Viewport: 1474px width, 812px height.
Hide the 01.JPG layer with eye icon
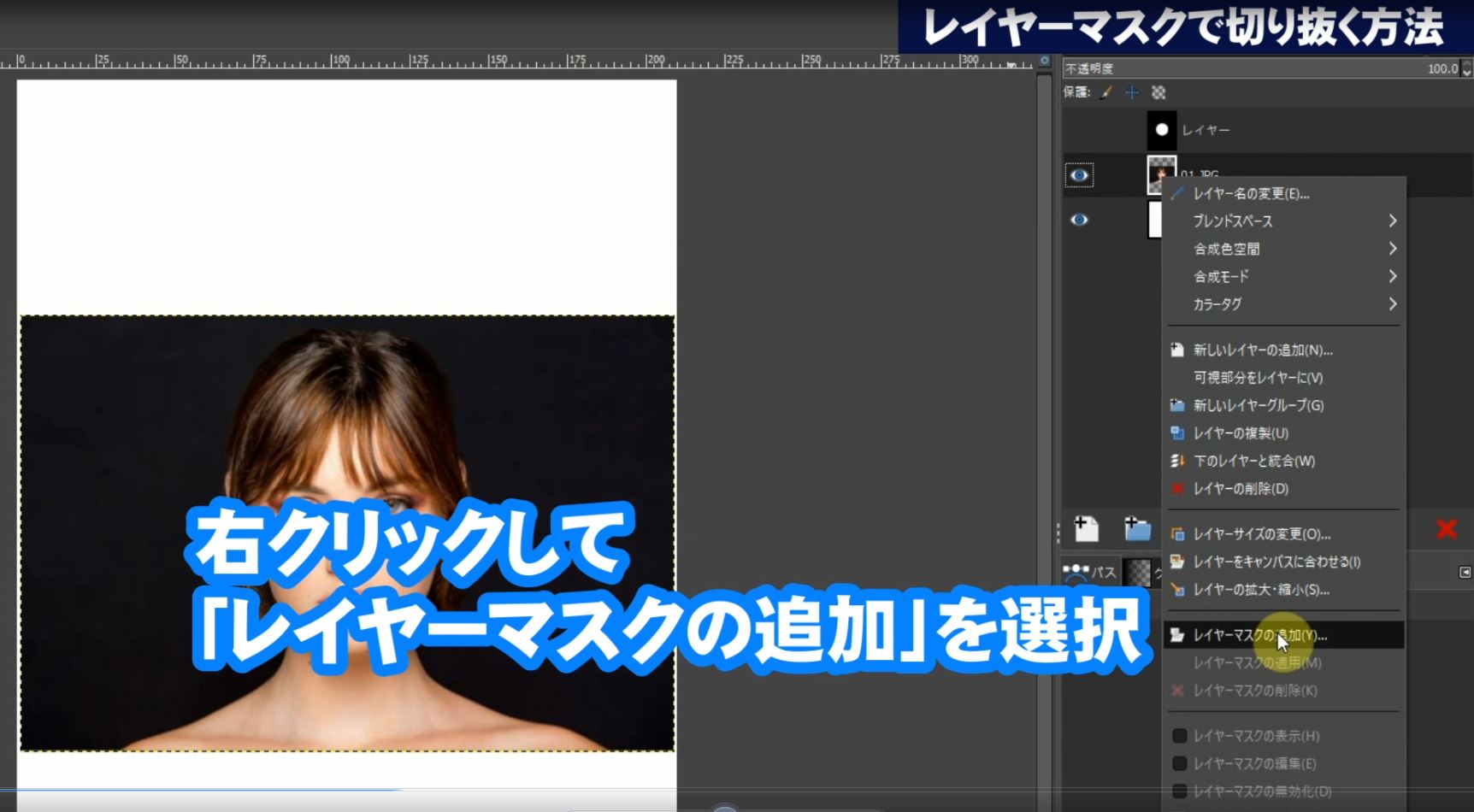coord(1079,175)
